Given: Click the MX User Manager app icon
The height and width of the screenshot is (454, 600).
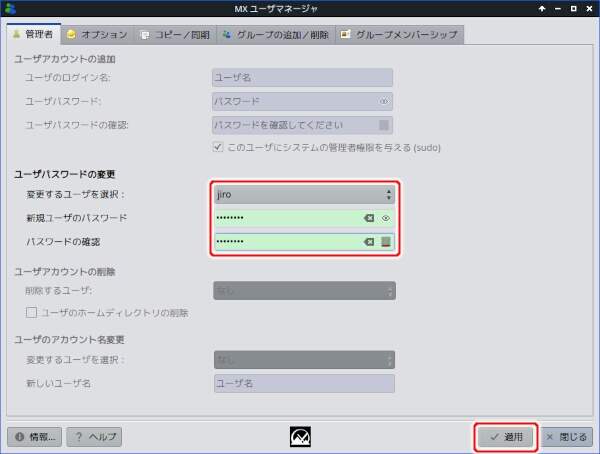Looking at the screenshot, I should click(11, 8).
